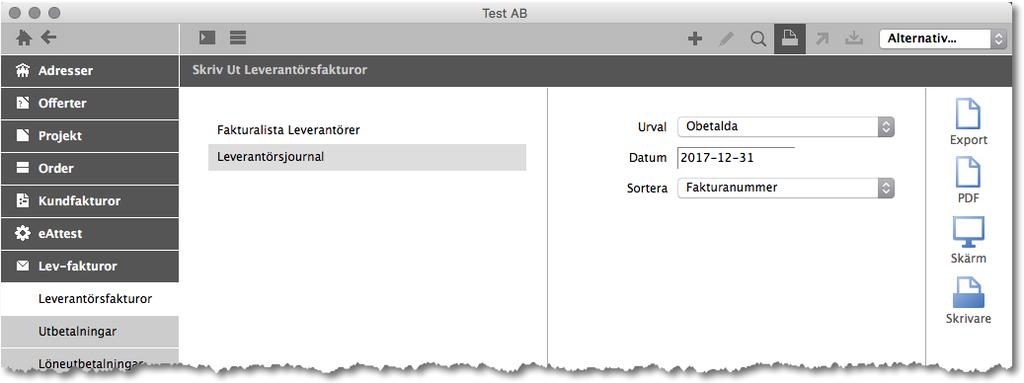Open the Sortera dropdown showing Fakturanummer
Viewport: 1024px width, 383px height.
tap(785, 188)
